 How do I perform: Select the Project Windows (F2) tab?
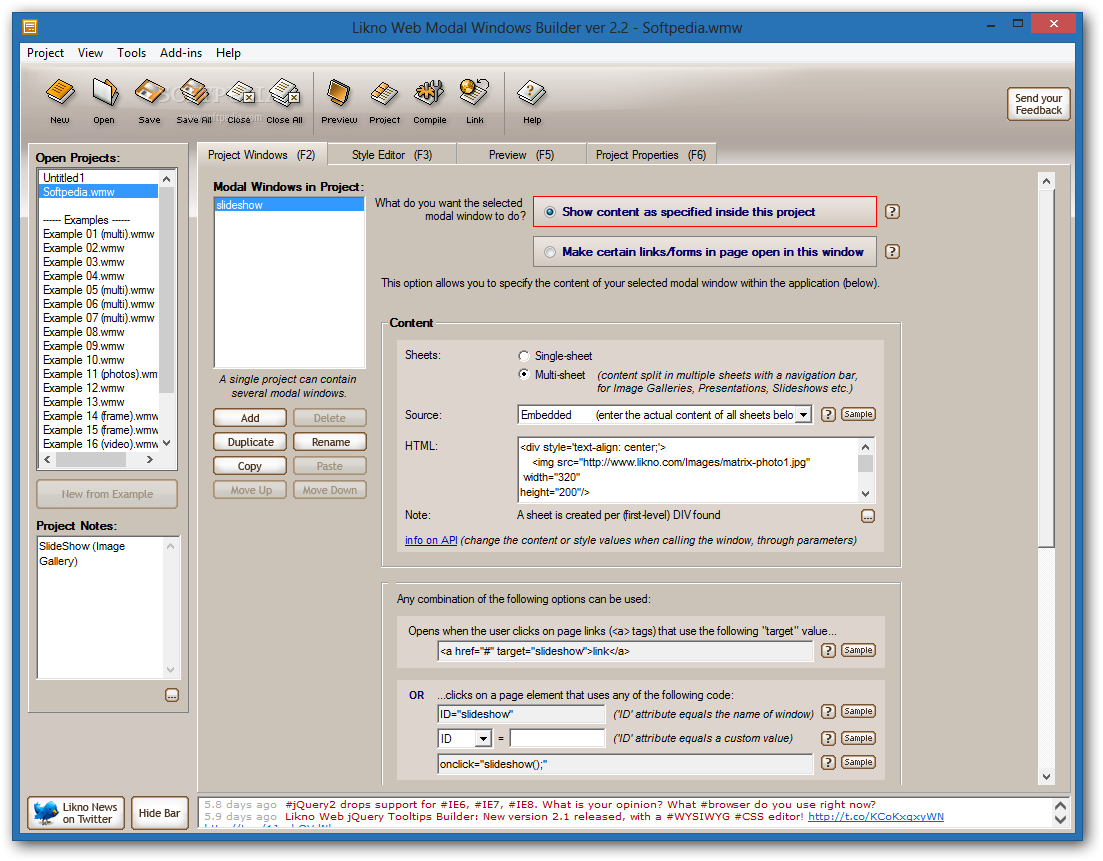(262, 155)
